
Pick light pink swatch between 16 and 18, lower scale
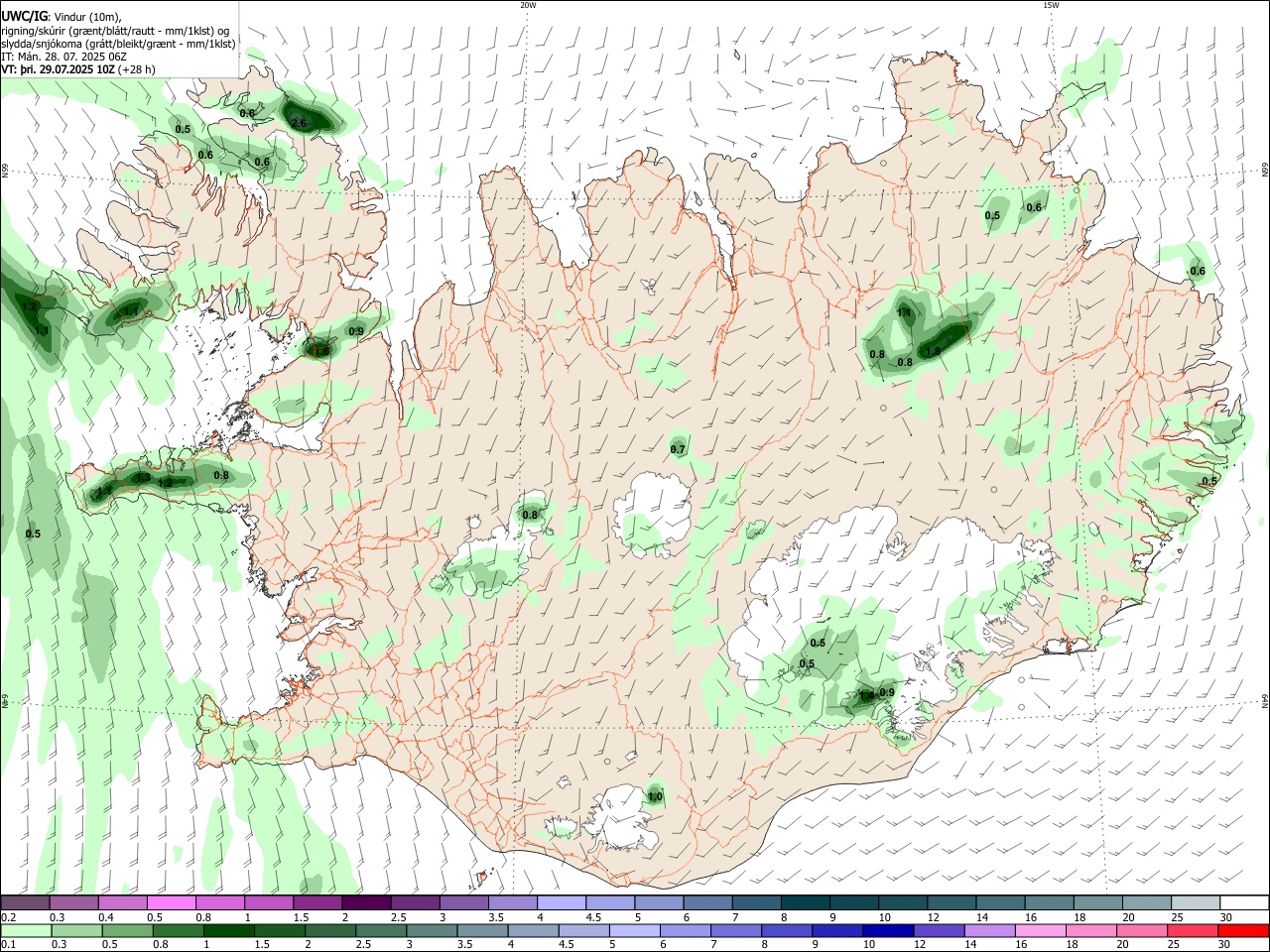coord(1040,930)
